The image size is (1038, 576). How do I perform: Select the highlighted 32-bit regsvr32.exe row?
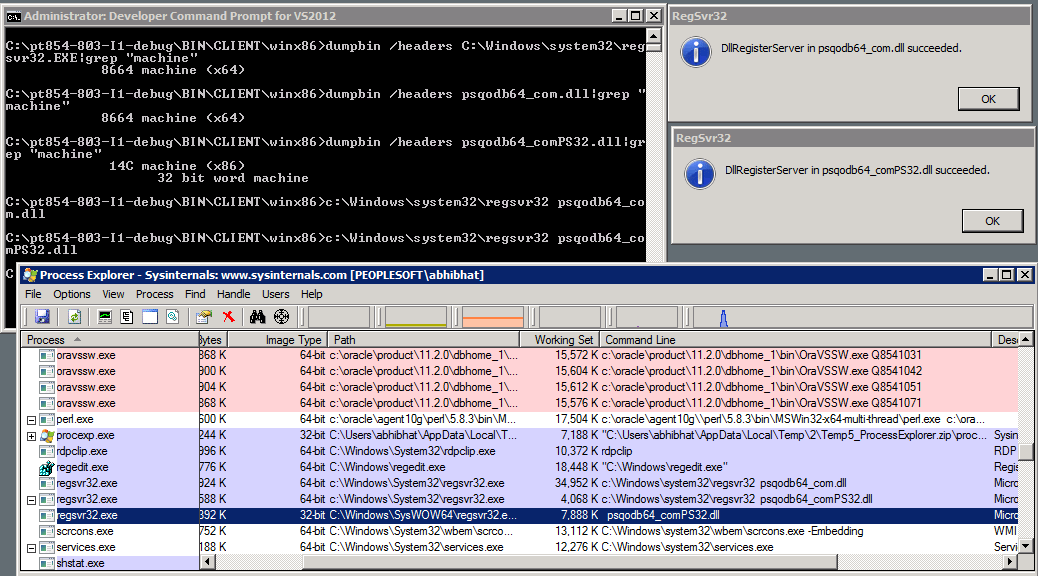coord(520,515)
